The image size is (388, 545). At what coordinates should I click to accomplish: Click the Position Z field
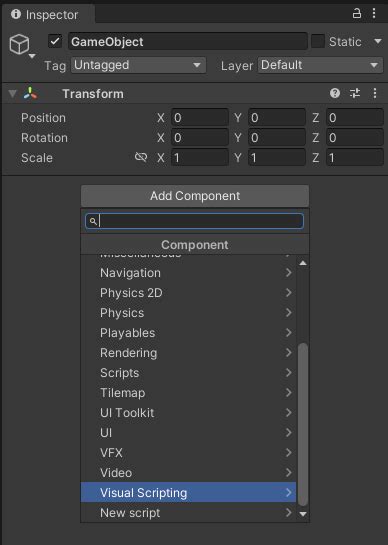coord(354,117)
